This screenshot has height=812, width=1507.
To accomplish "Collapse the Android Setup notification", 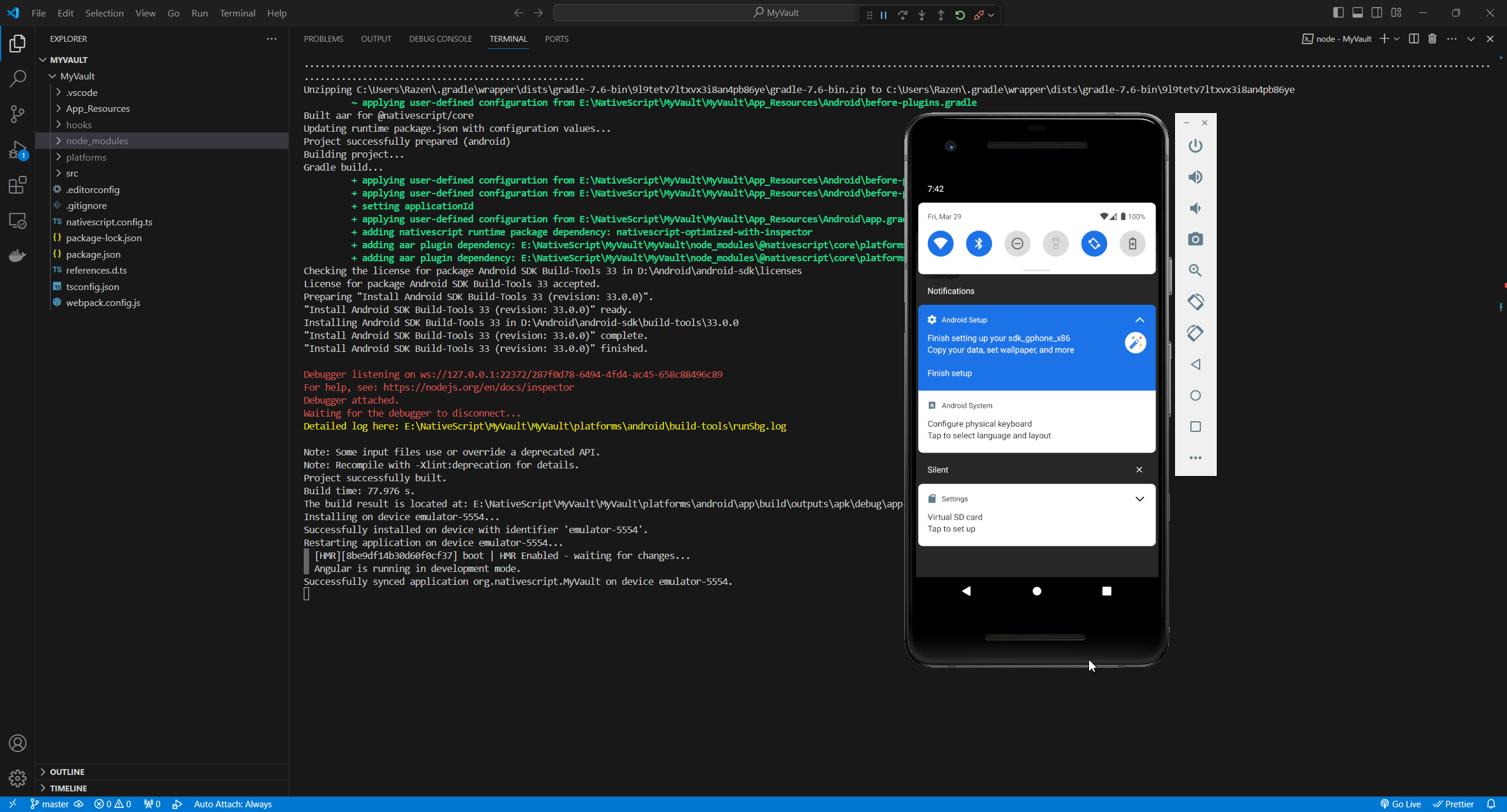I will tap(1140, 320).
